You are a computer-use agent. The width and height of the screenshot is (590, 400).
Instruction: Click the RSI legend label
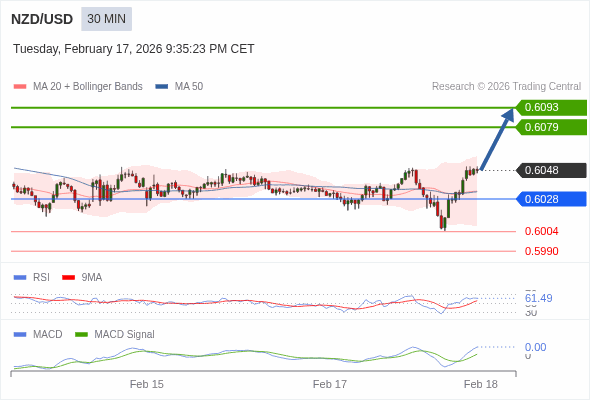coord(41,278)
